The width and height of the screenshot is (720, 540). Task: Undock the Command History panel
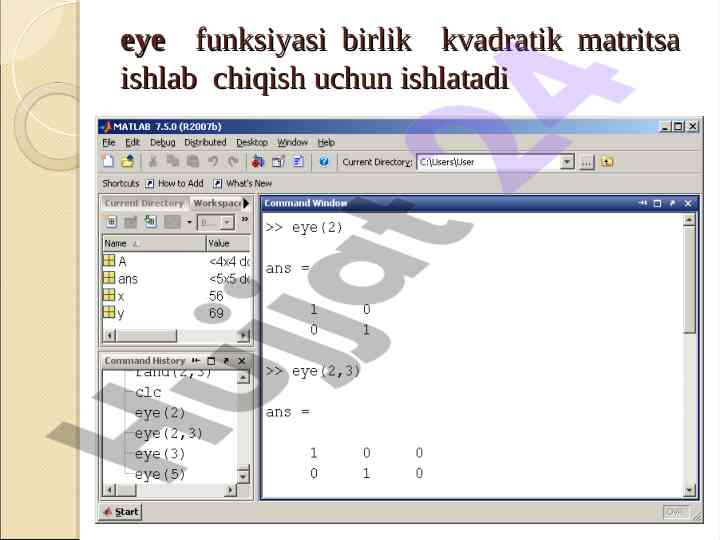click(226, 361)
